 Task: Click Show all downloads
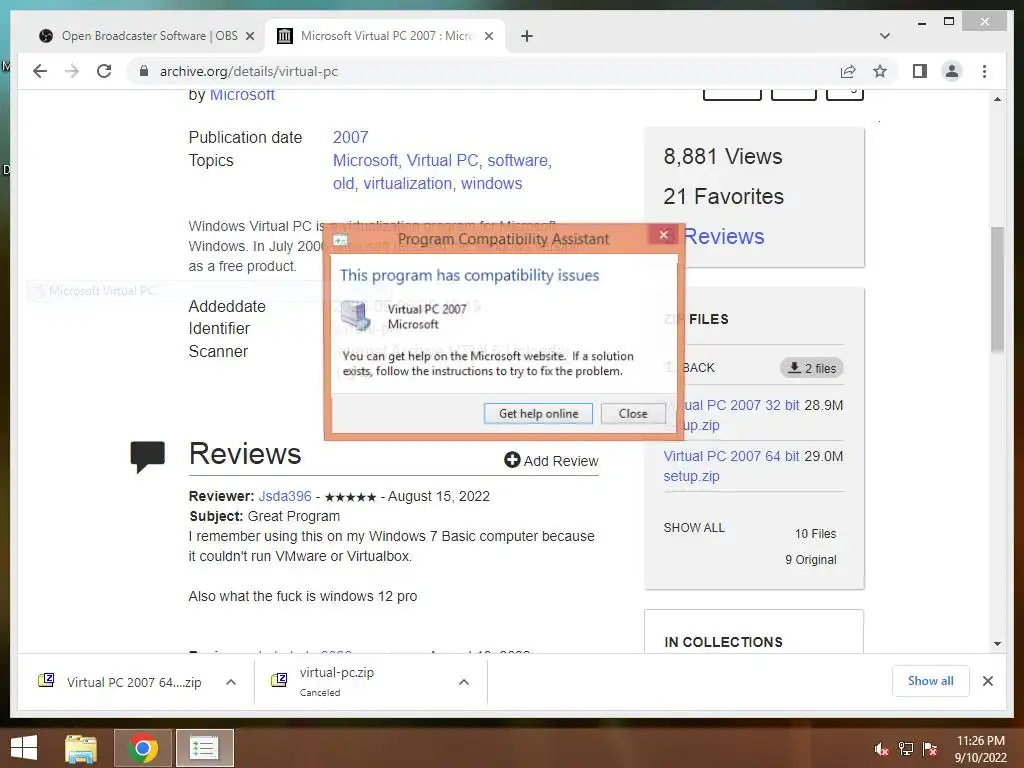click(931, 681)
